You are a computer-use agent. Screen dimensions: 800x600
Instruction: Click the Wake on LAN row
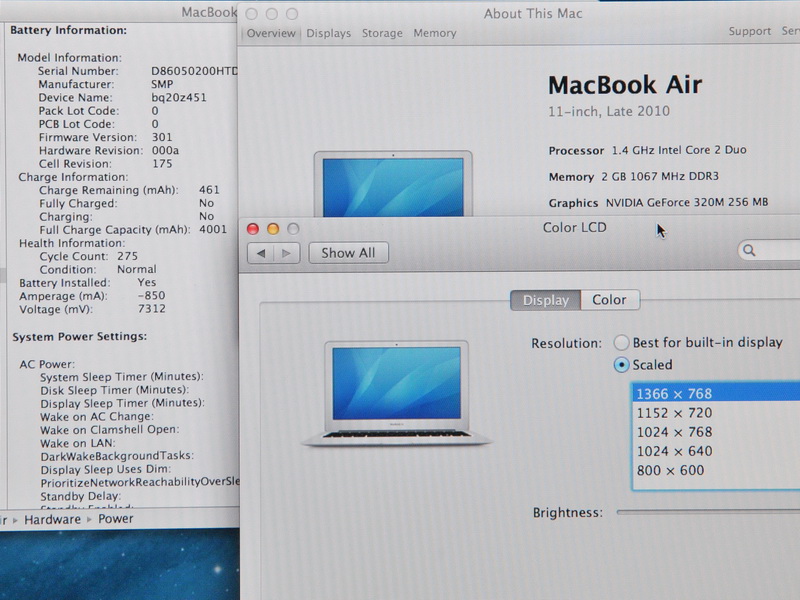[78, 443]
